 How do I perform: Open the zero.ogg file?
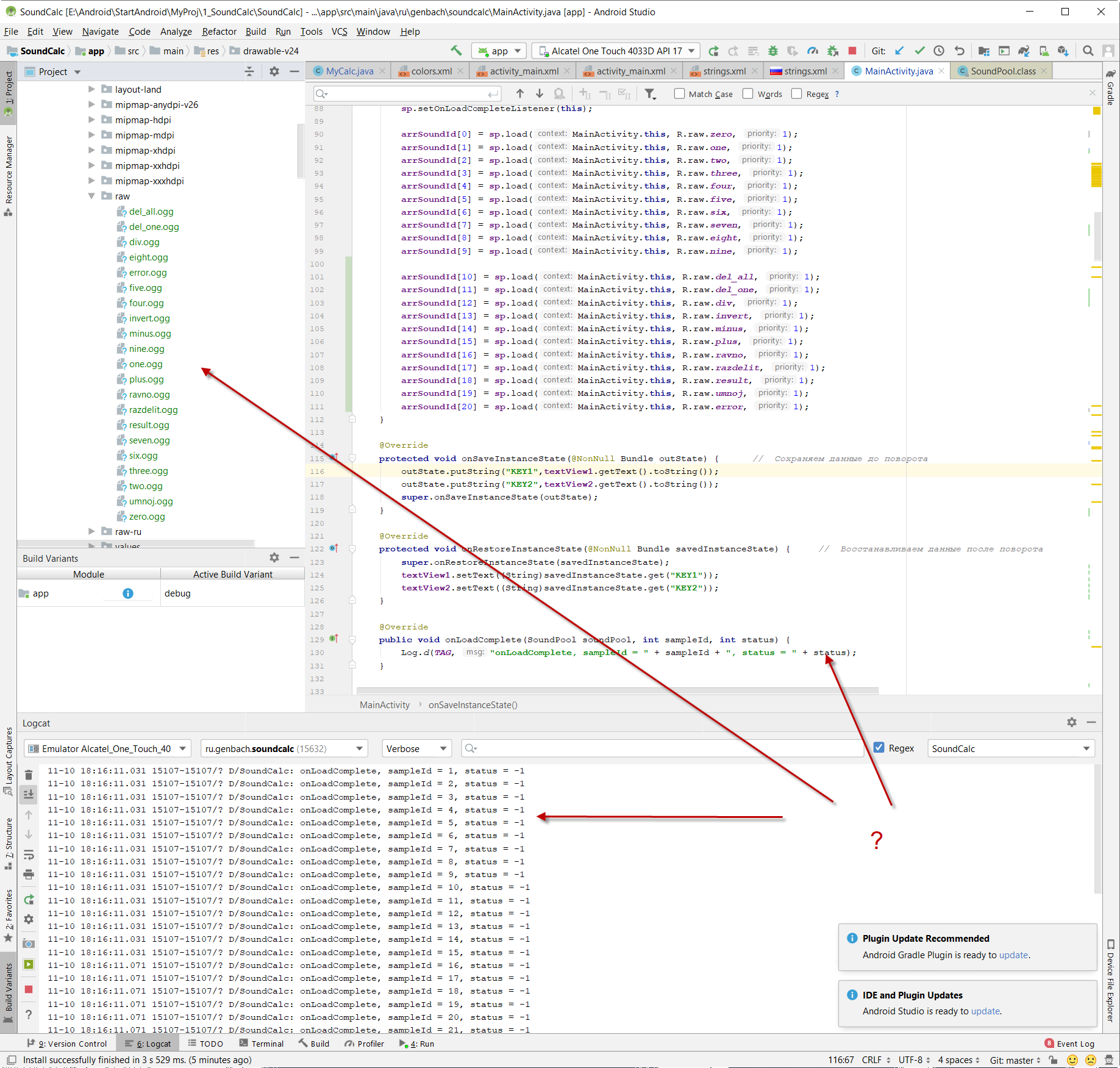pyautogui.click(x=147, y=517)
